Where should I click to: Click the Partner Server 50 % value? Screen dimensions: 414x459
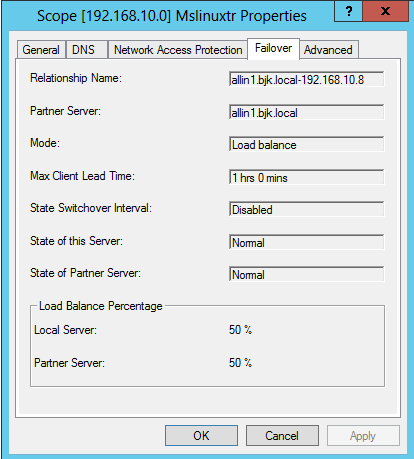point(240,362)
